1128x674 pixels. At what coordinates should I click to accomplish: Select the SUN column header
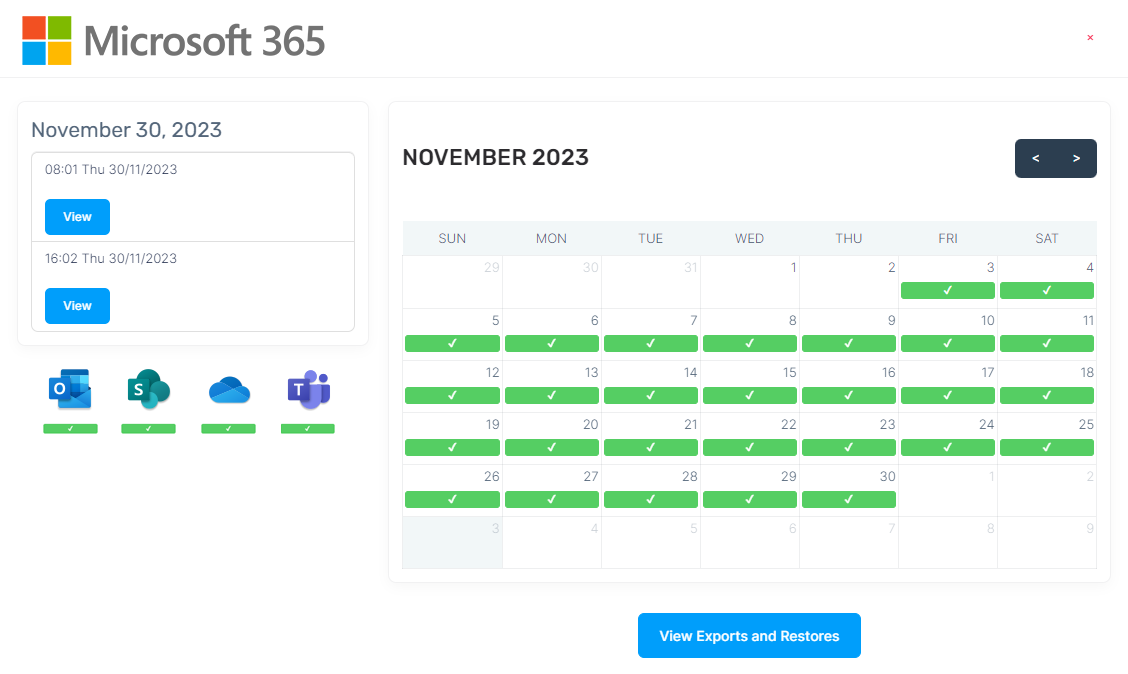click(x=452, y=238)
